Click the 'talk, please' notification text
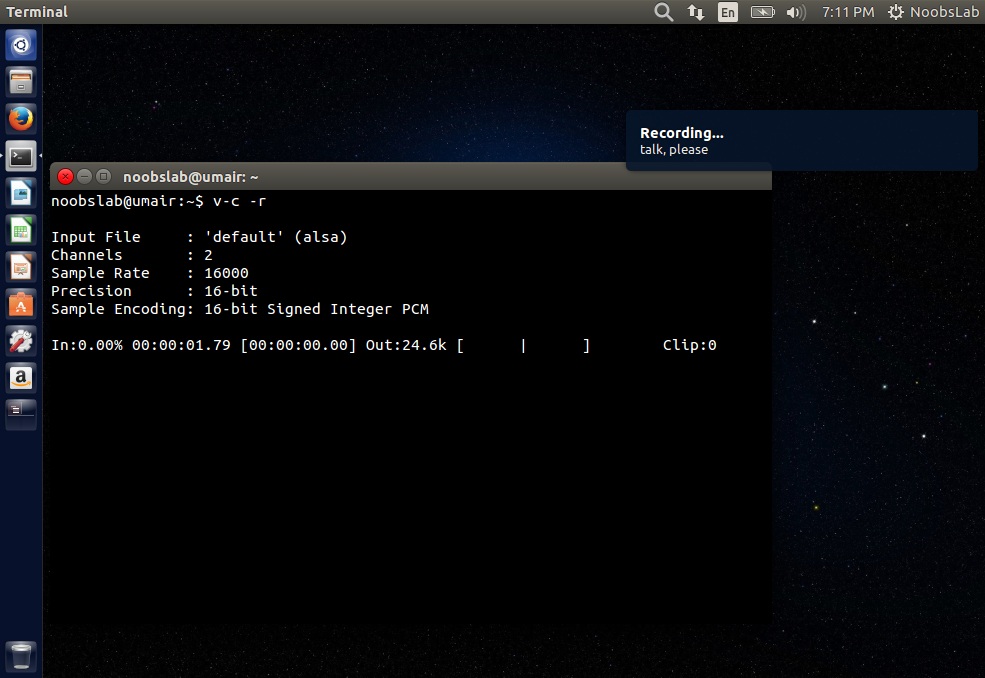The height and width of the screenshot is (678, 985). 674,150
